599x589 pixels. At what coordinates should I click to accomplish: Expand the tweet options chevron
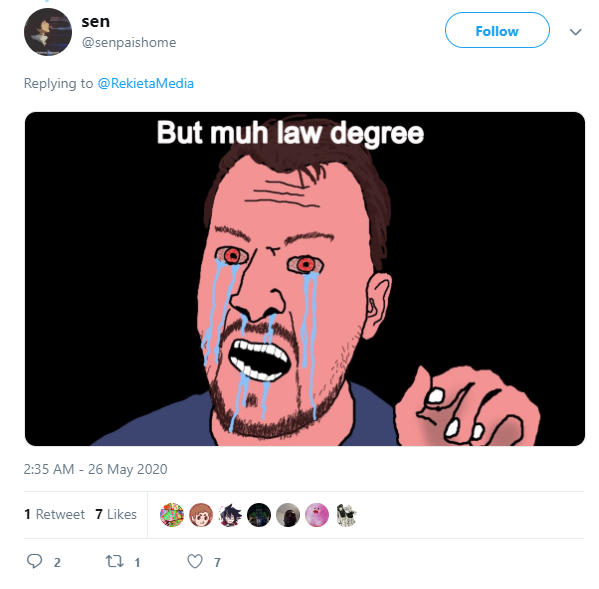(575, 32)
